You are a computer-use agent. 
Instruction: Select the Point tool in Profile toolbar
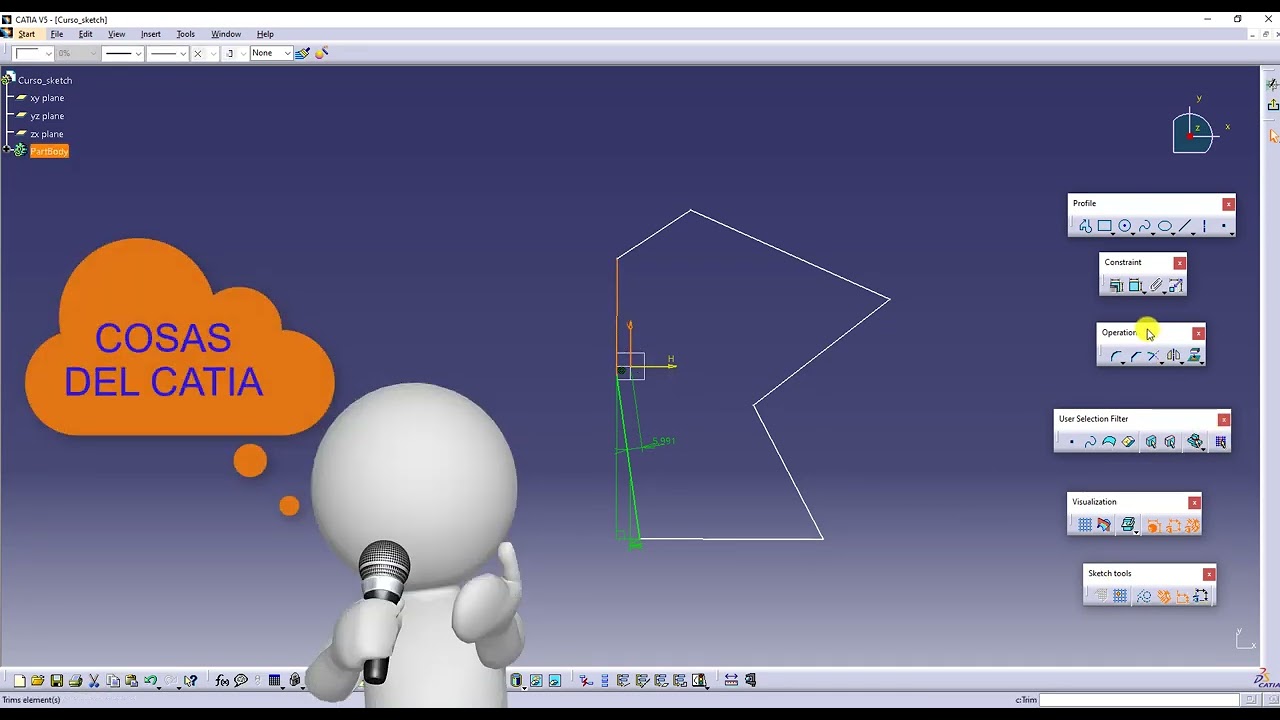click(1224, 227)
